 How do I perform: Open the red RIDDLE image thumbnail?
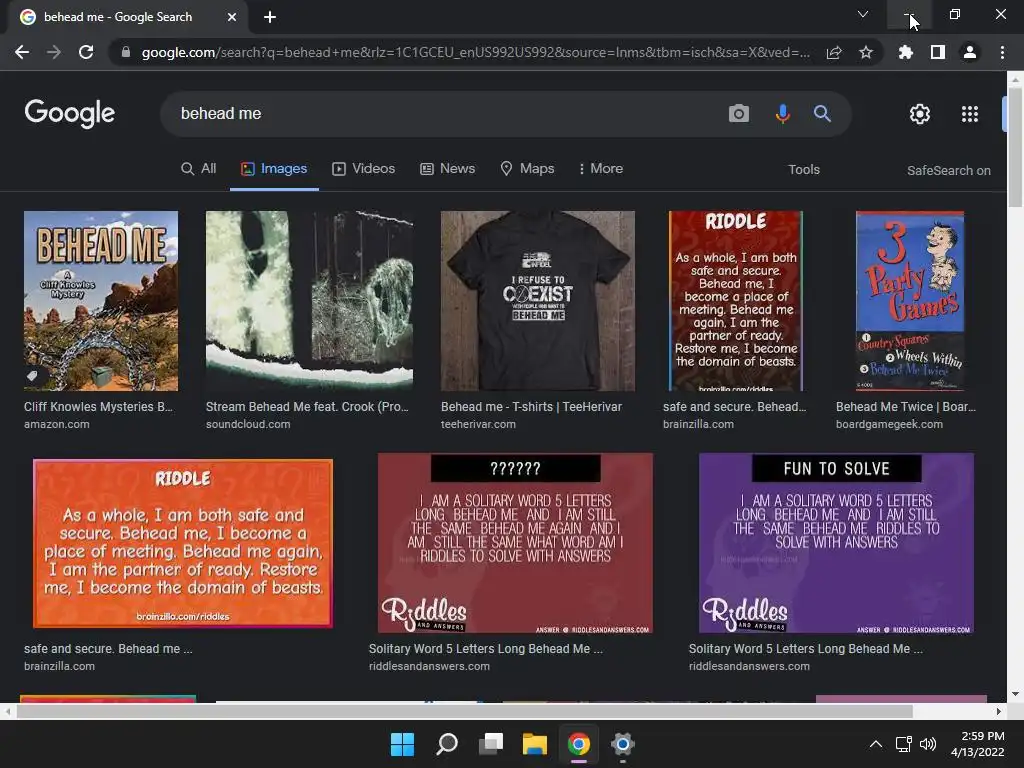click(x=735, y=300)
